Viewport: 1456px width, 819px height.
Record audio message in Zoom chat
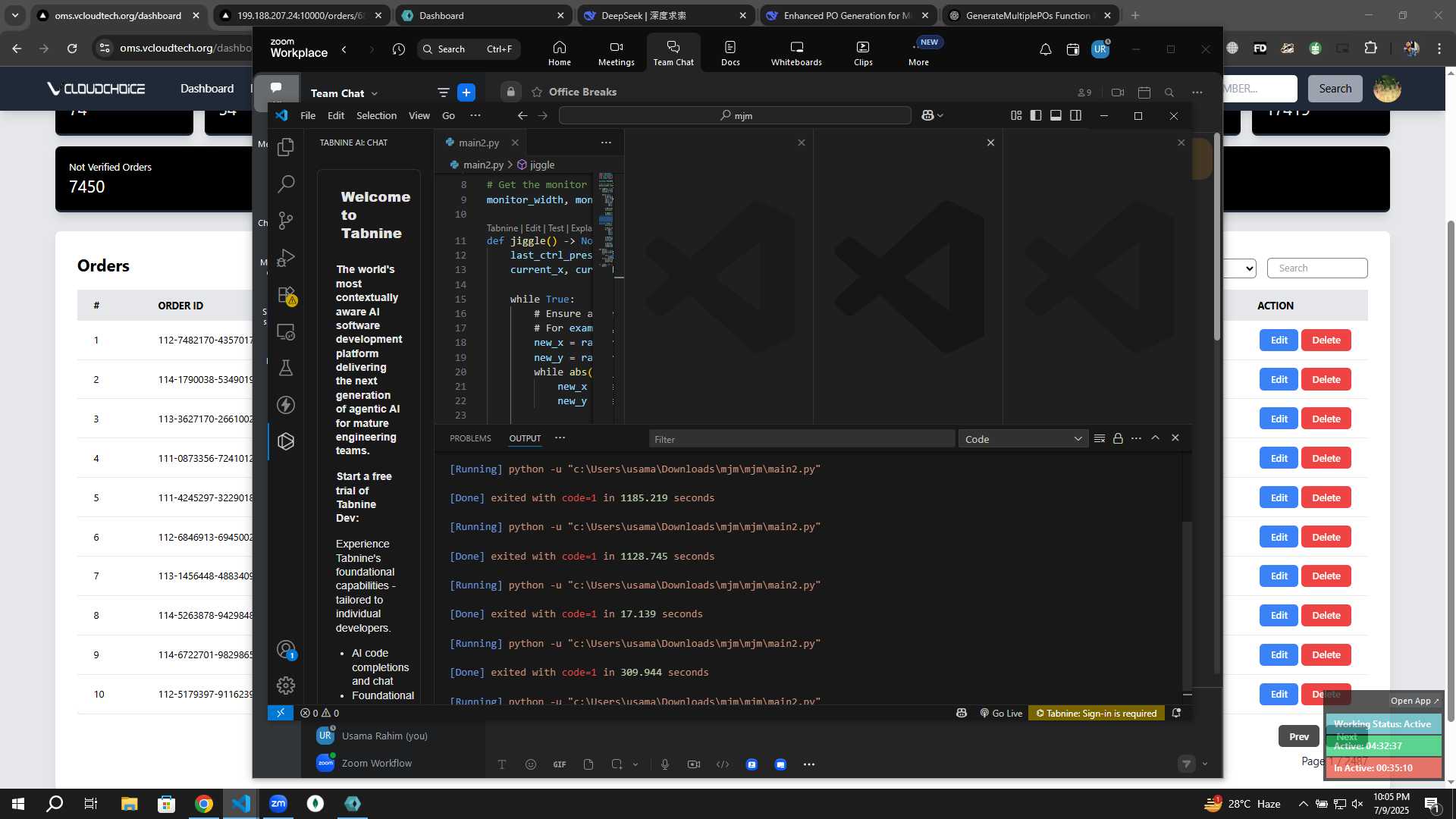click(x=665, y=764)
